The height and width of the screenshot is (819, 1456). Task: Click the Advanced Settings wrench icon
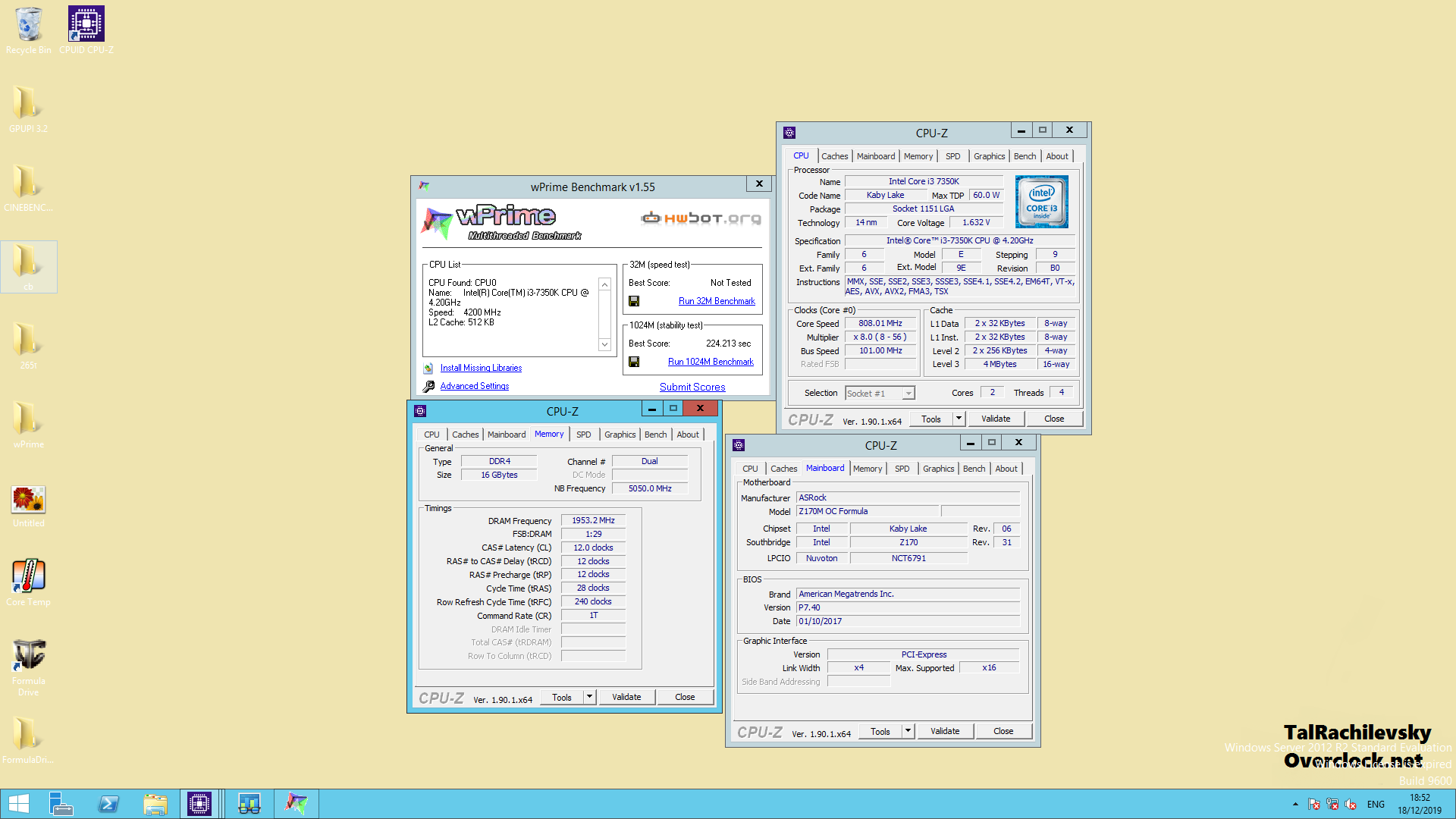(x=428, y=386)
